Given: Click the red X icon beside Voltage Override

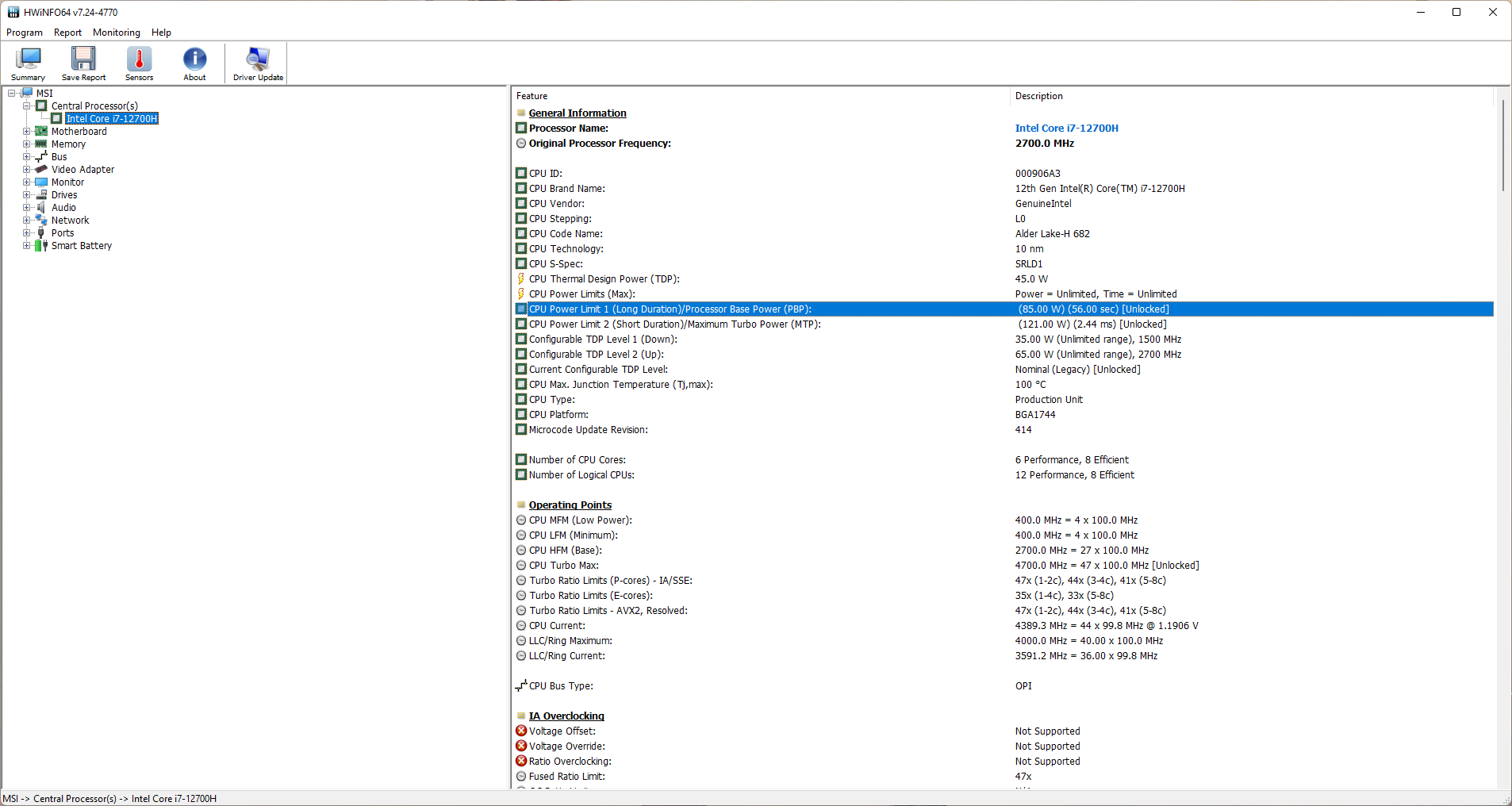Looking at the screenshot, I should coord(521,747).
